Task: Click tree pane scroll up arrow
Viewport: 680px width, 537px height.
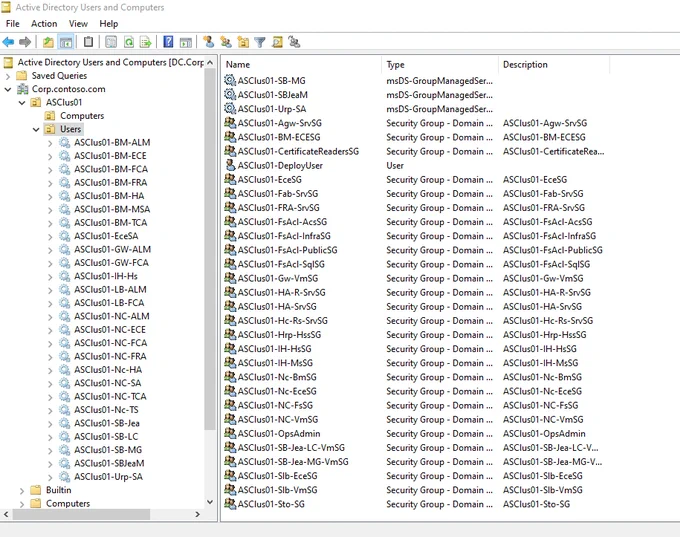Action: tap(210, 62)
